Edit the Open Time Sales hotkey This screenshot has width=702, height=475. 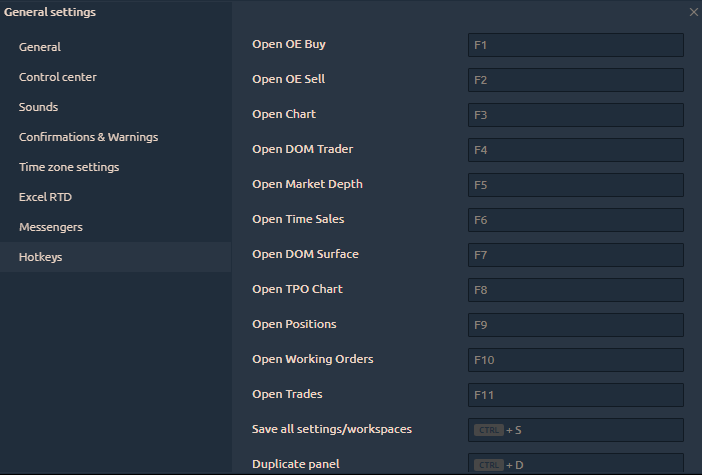pos(575,220)
